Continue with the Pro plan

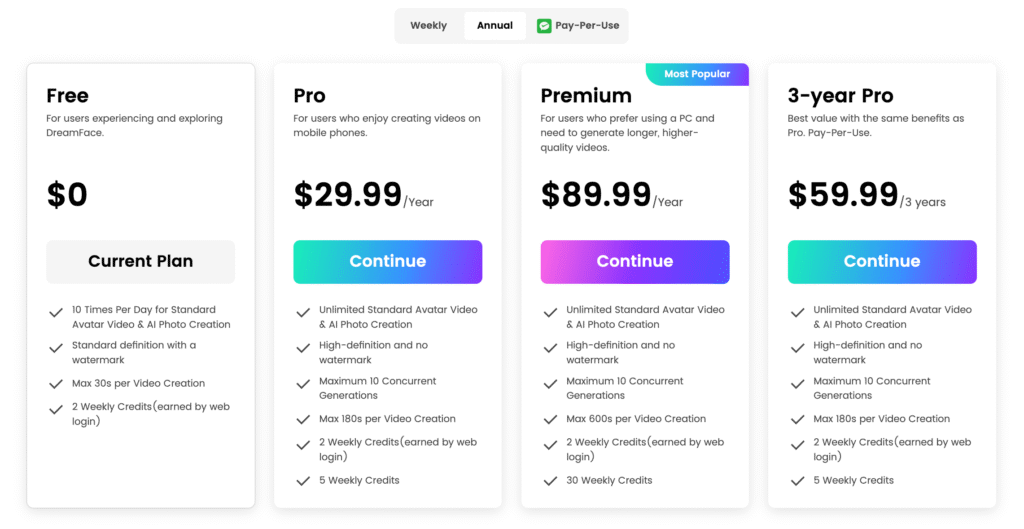coord(388,262)
